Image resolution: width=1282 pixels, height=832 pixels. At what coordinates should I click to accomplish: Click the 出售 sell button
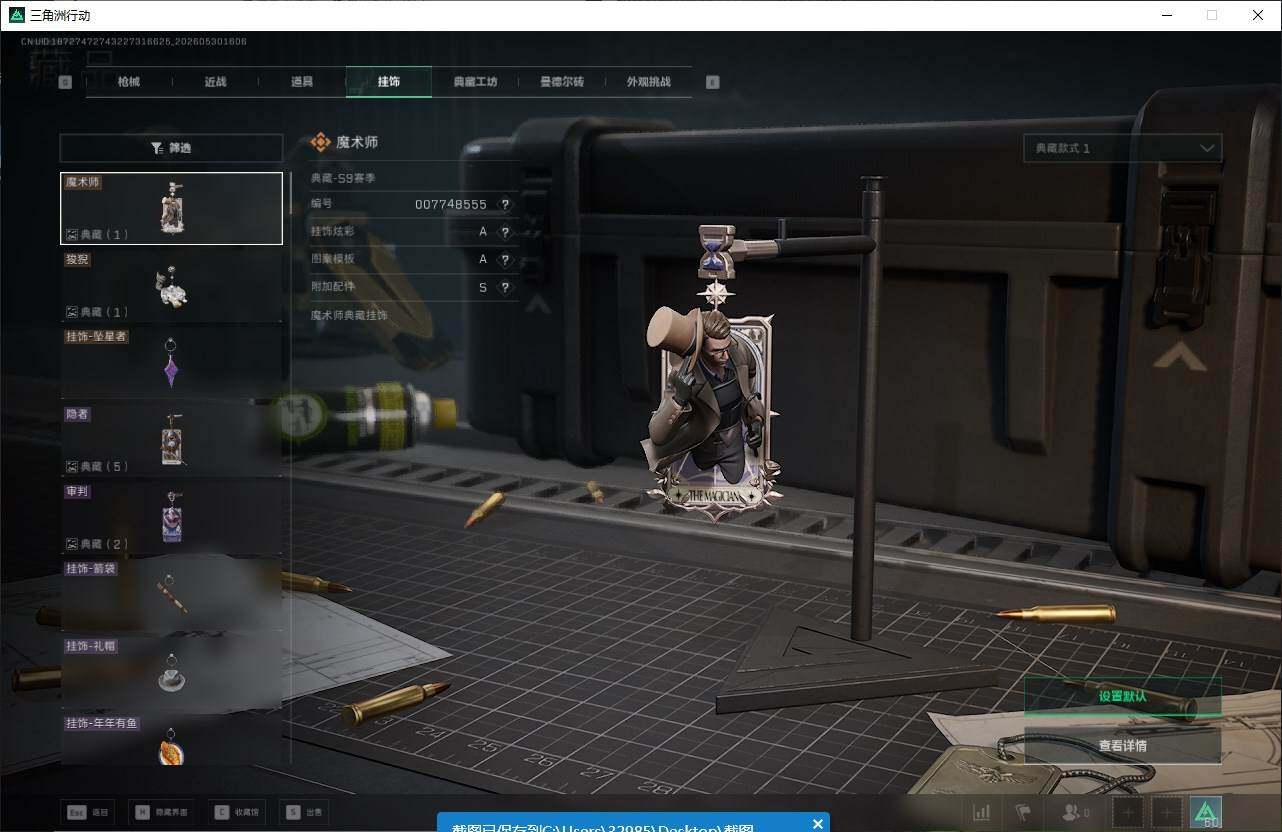point(306,813)
